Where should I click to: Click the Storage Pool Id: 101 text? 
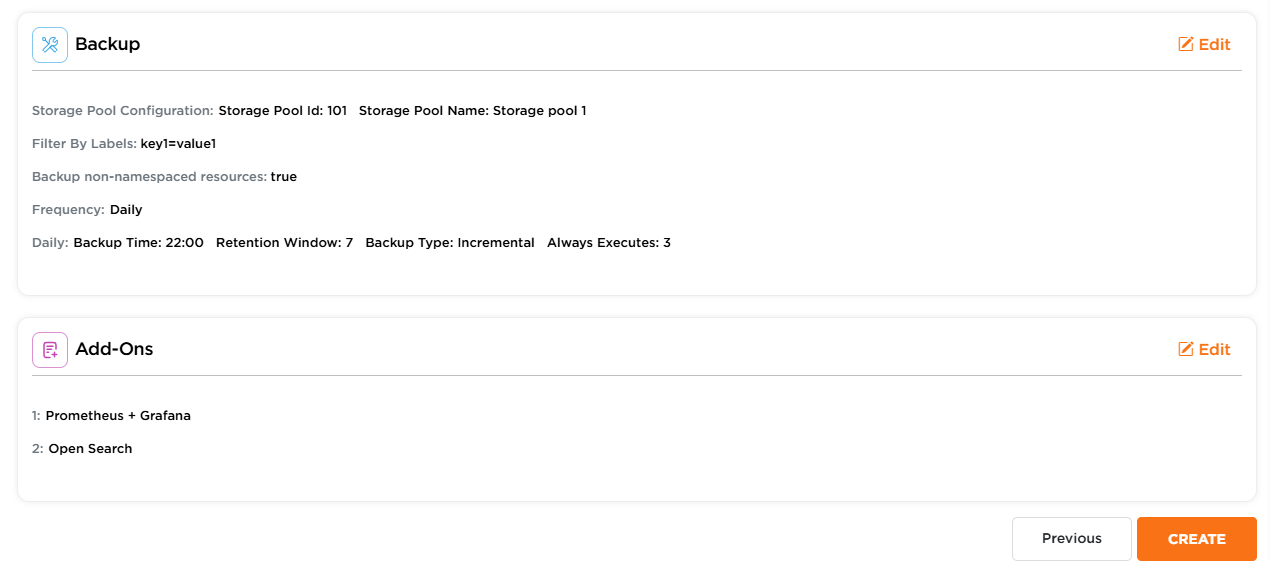click(283, 111)
